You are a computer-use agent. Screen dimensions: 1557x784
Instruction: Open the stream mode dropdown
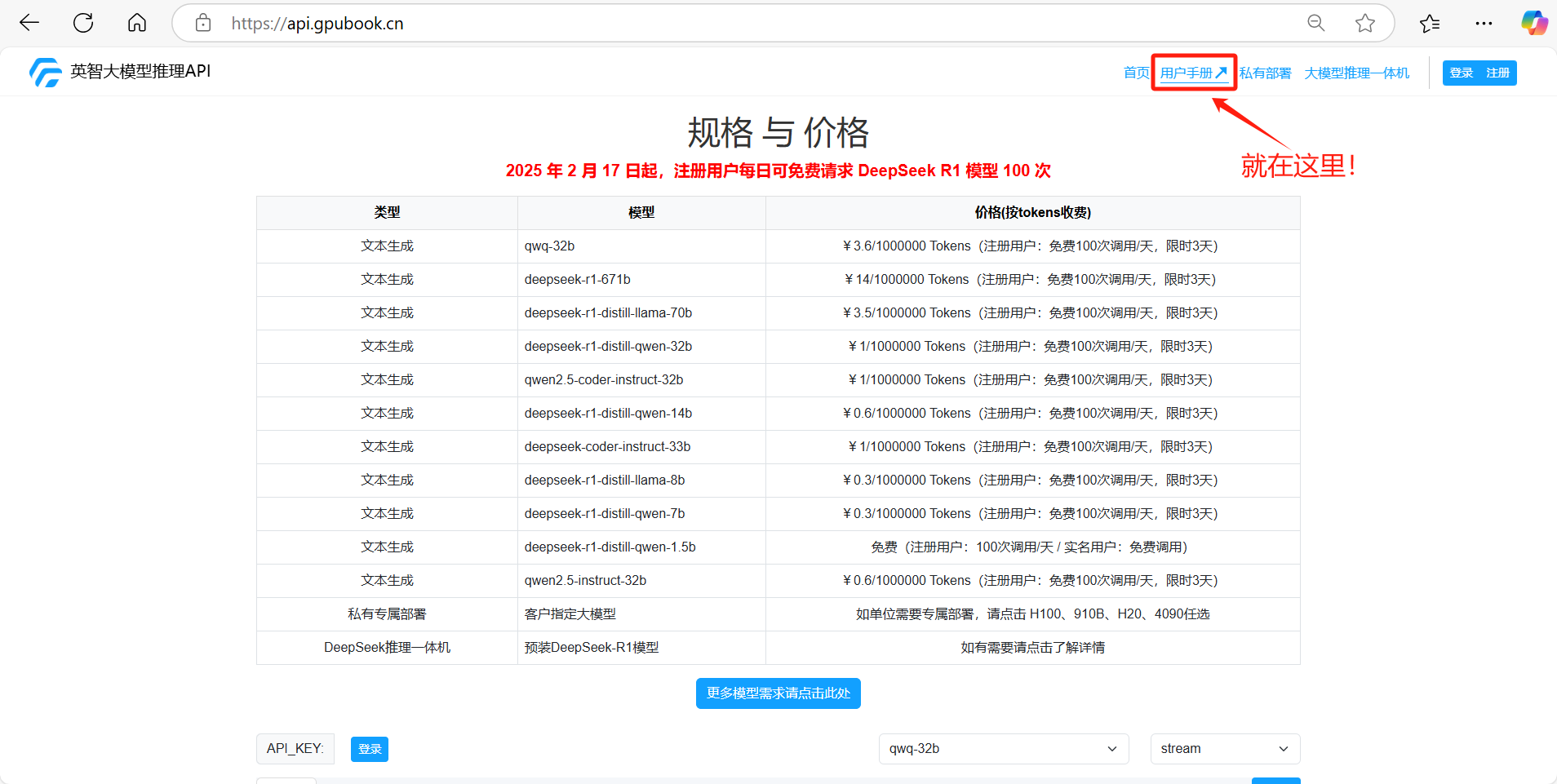[x=1225, y=749]
